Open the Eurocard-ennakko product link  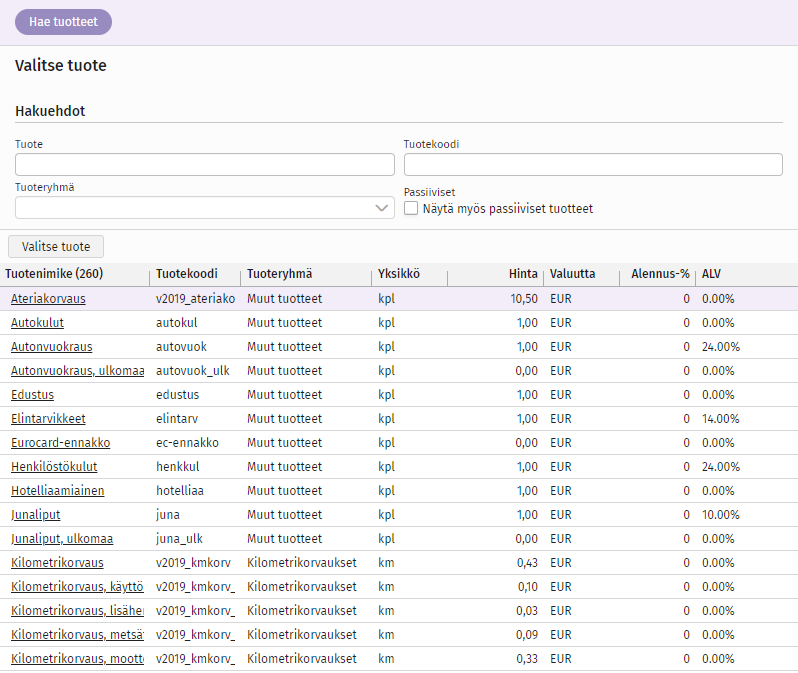click(x=60, y=443)
